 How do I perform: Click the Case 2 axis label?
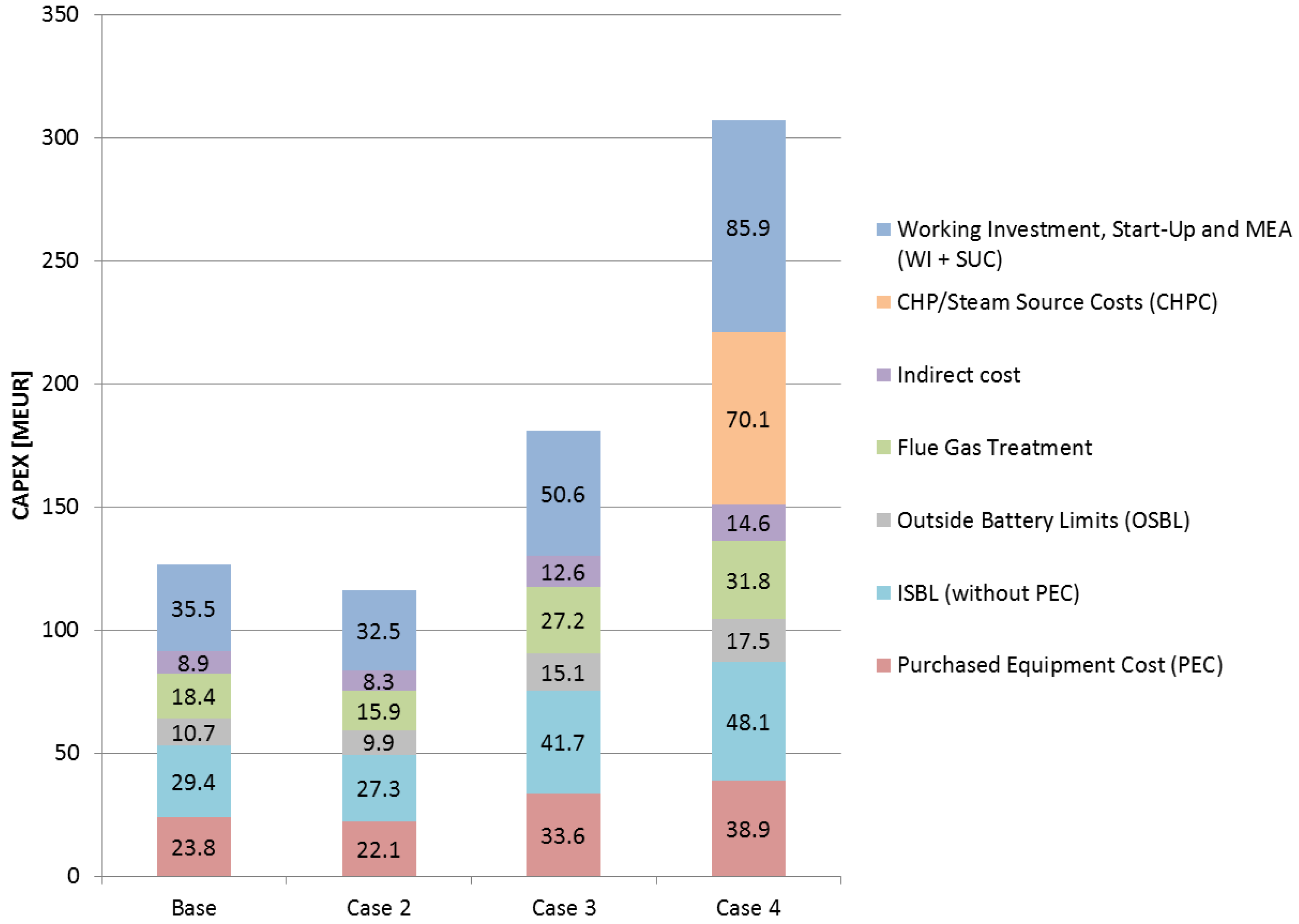(379, 908)
